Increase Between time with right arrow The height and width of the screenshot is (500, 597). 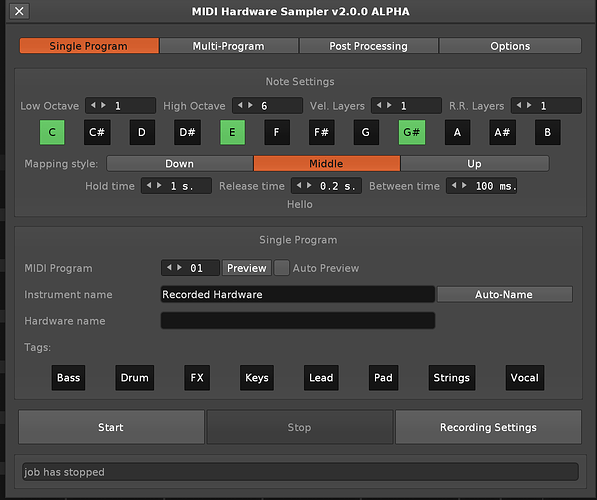click(464, 185)
